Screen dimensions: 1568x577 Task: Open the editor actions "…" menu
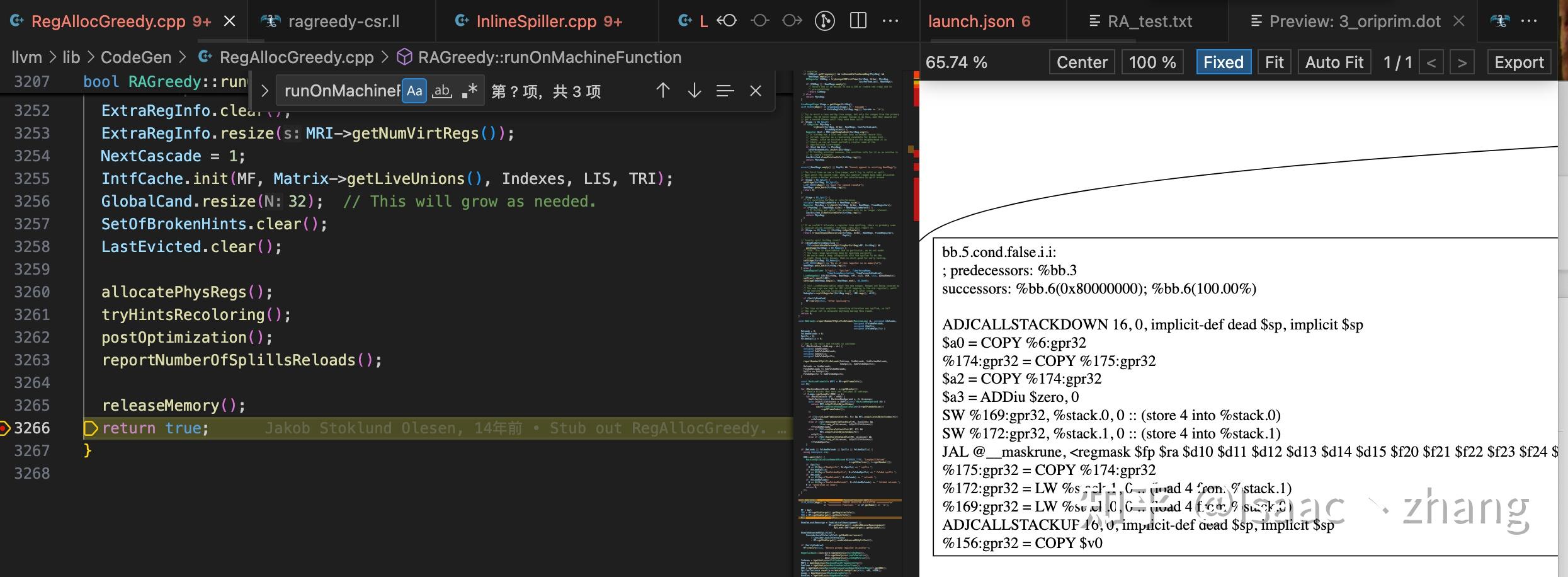pyautogui.click(x=892, y=21)
